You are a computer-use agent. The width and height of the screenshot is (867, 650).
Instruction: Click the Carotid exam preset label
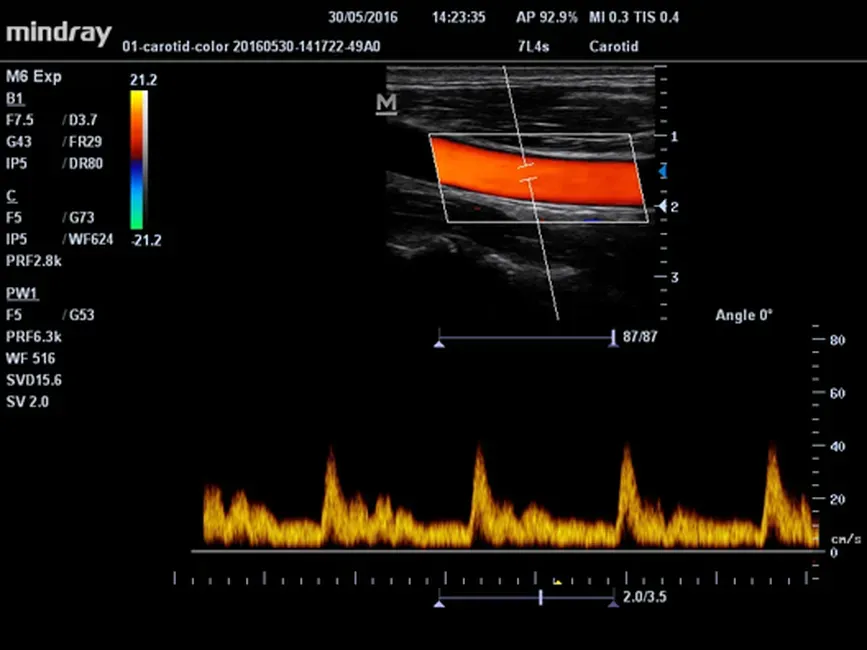[x=613, y=46]
